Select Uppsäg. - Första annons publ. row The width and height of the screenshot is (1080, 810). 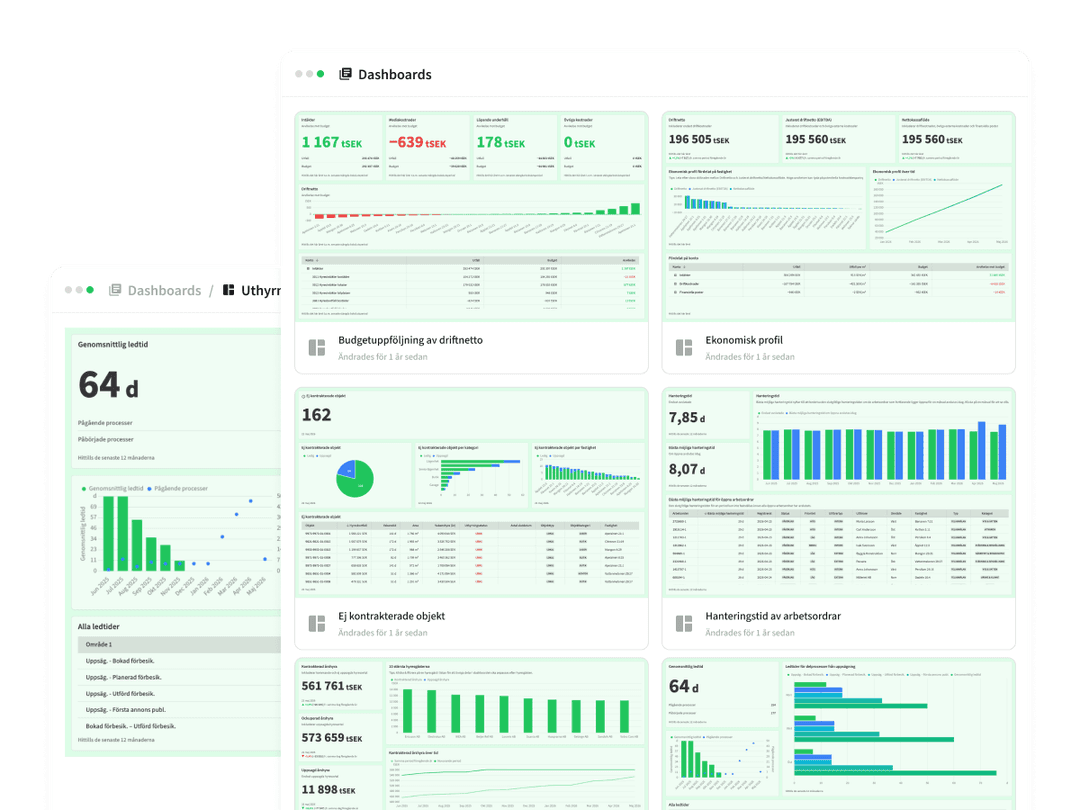(179, 709)
